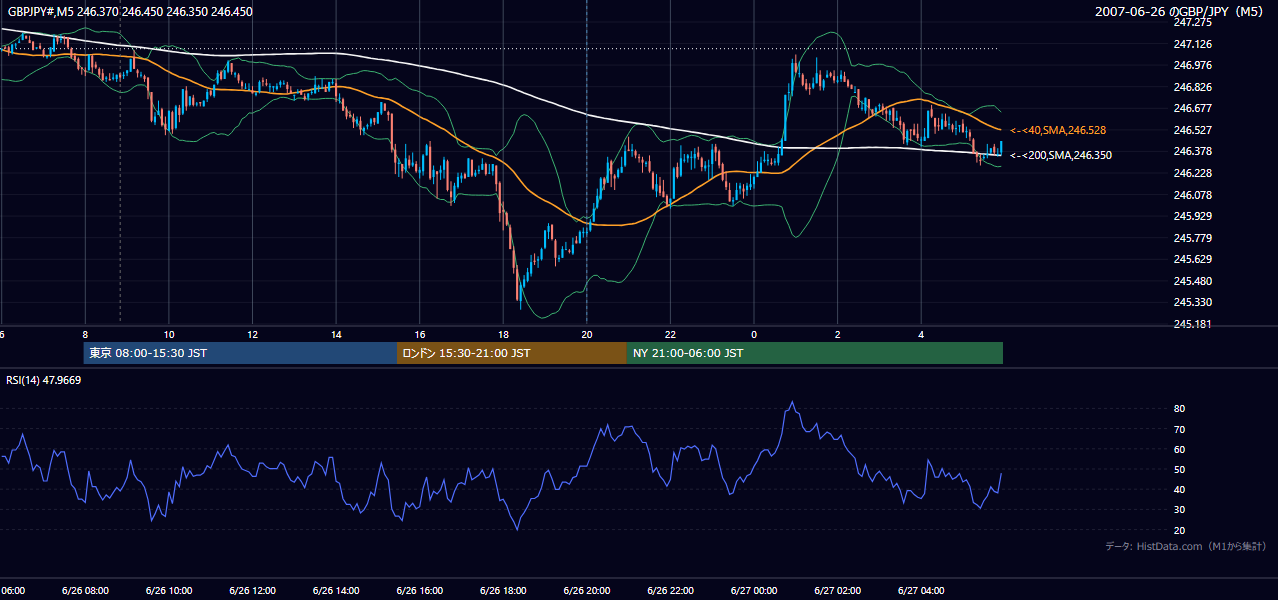Screen dimensions: 1278x600
Task: Click RSI scale value 40
Action: point(1180,489)
